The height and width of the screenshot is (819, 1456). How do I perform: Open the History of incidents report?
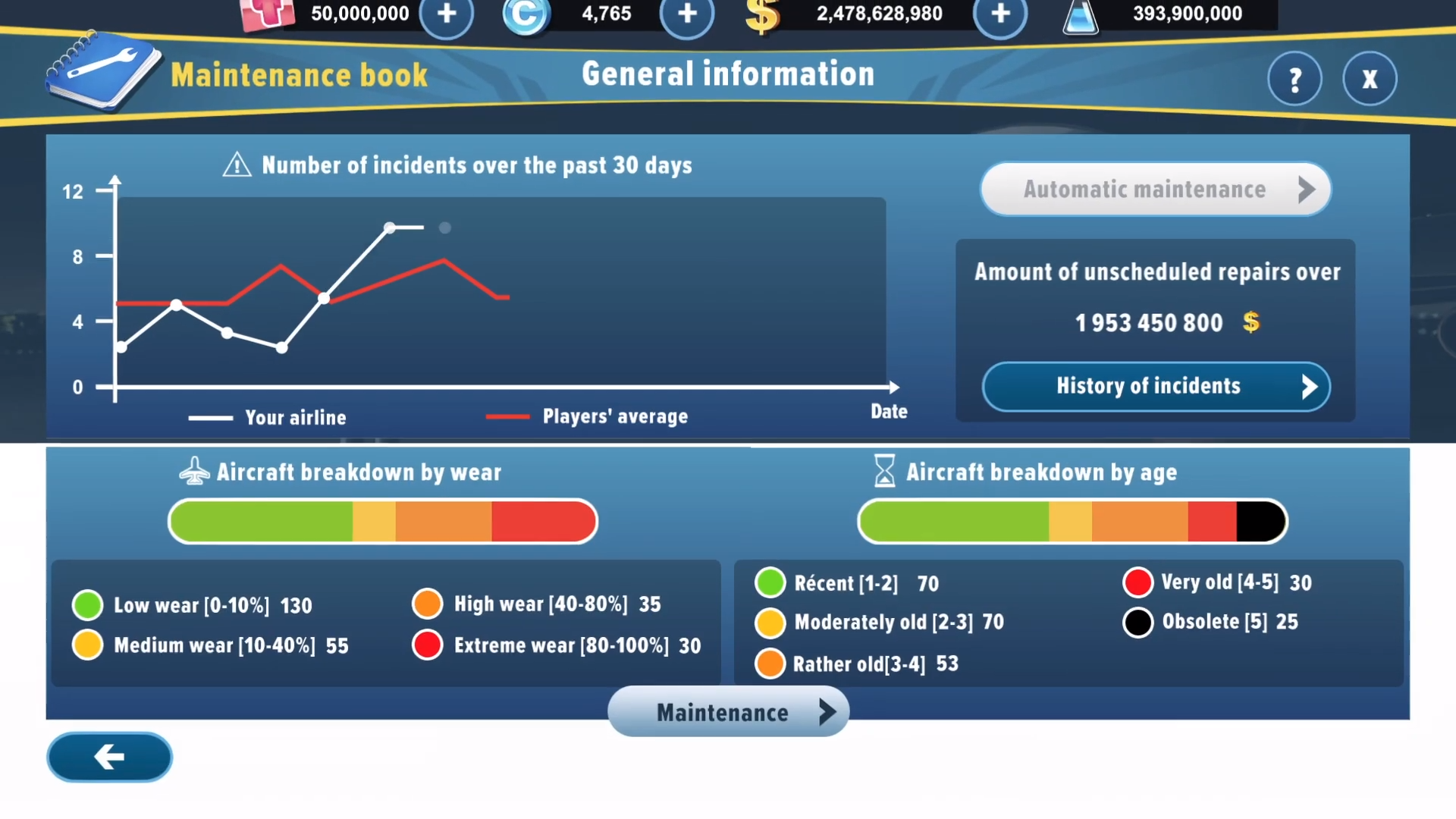pos(1156,386)
